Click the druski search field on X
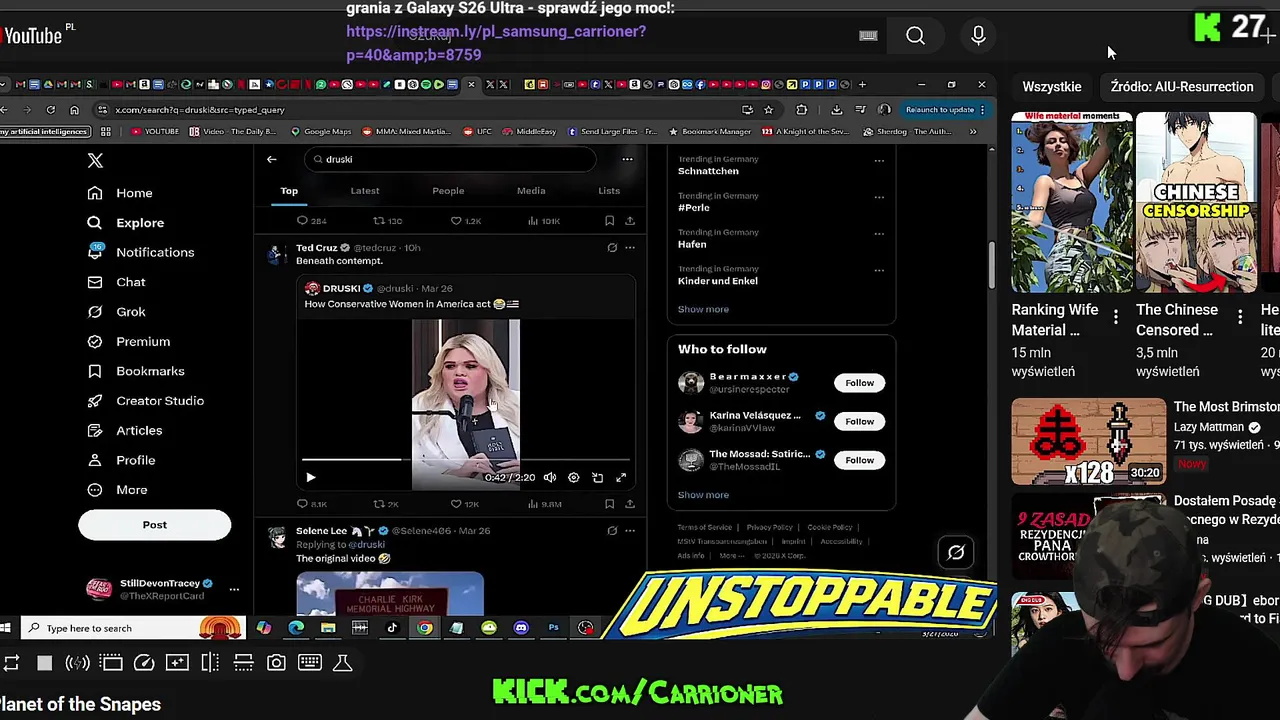Screen dimensions: 1280x720 tap(450, 159)
